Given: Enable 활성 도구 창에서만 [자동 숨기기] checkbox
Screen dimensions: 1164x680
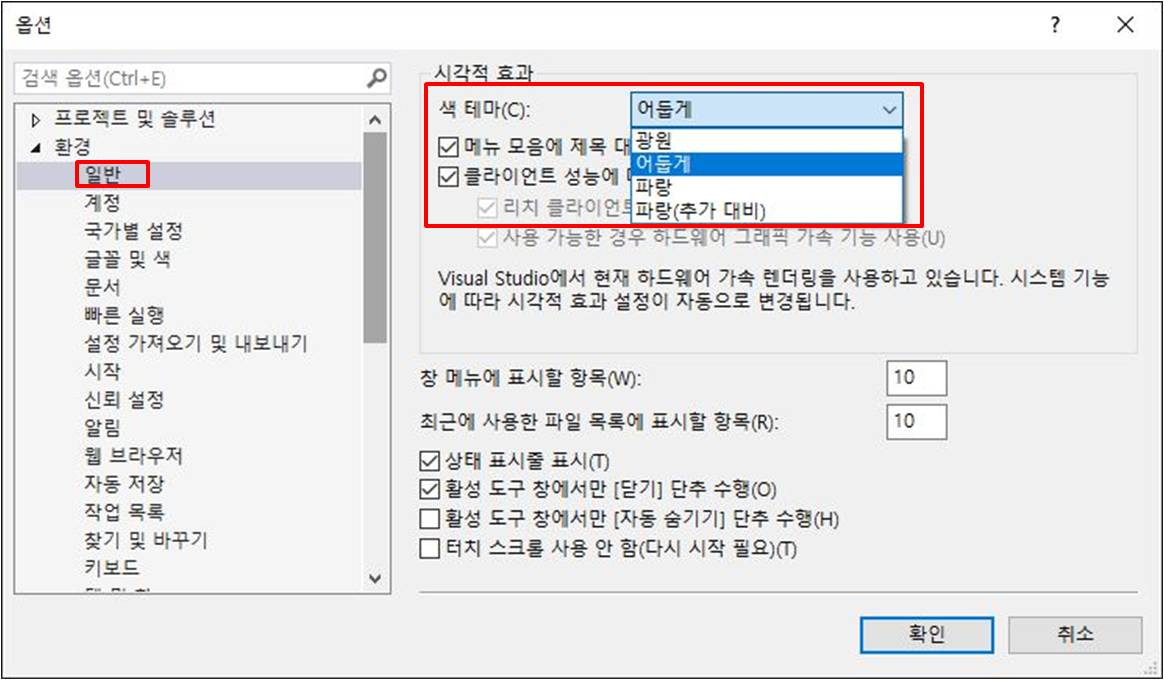Looking at the screenshot, I should [x=430, y=518].
